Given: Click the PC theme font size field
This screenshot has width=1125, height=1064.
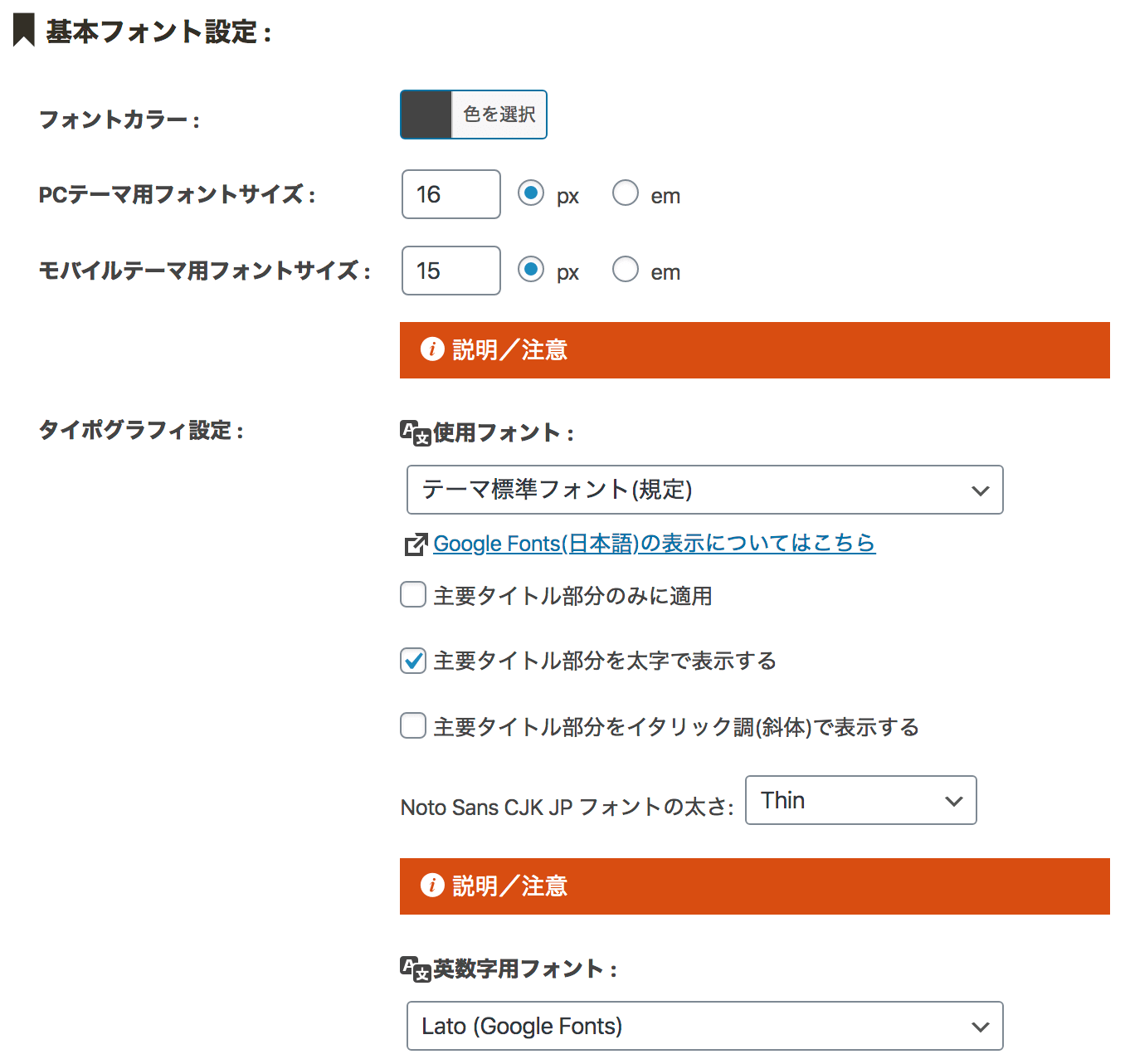Looking at the screenshot, I should pos(450,194).
